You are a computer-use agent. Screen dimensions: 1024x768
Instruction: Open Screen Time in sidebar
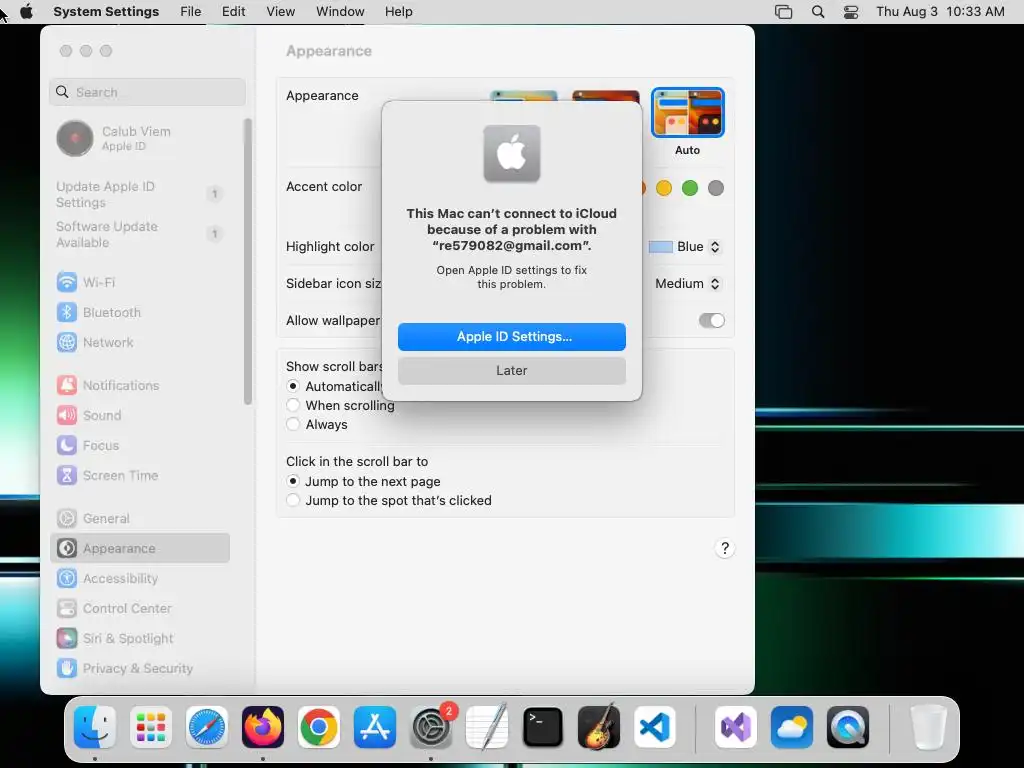[140, 475]
